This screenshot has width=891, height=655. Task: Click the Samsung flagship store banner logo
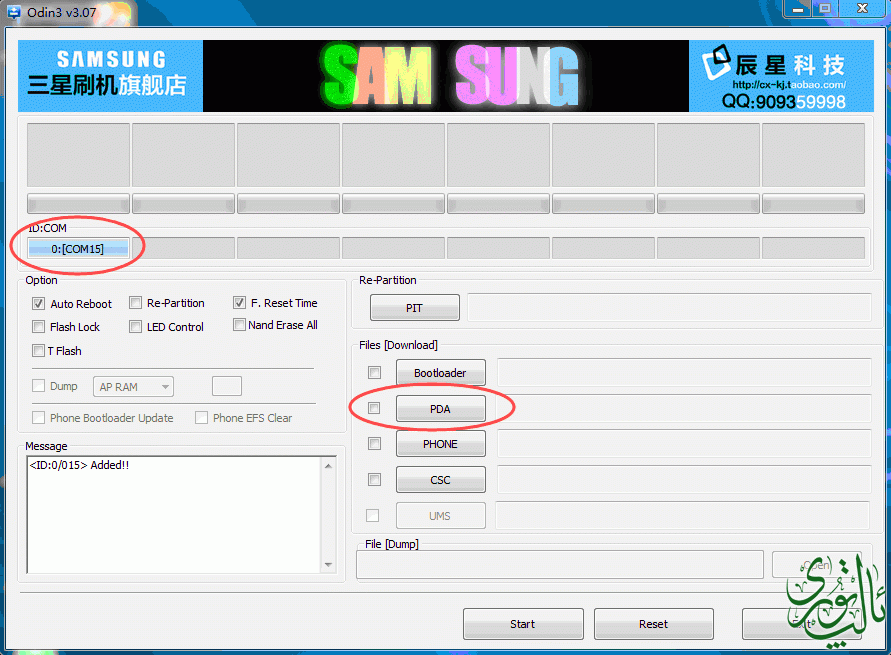point(110,76)
